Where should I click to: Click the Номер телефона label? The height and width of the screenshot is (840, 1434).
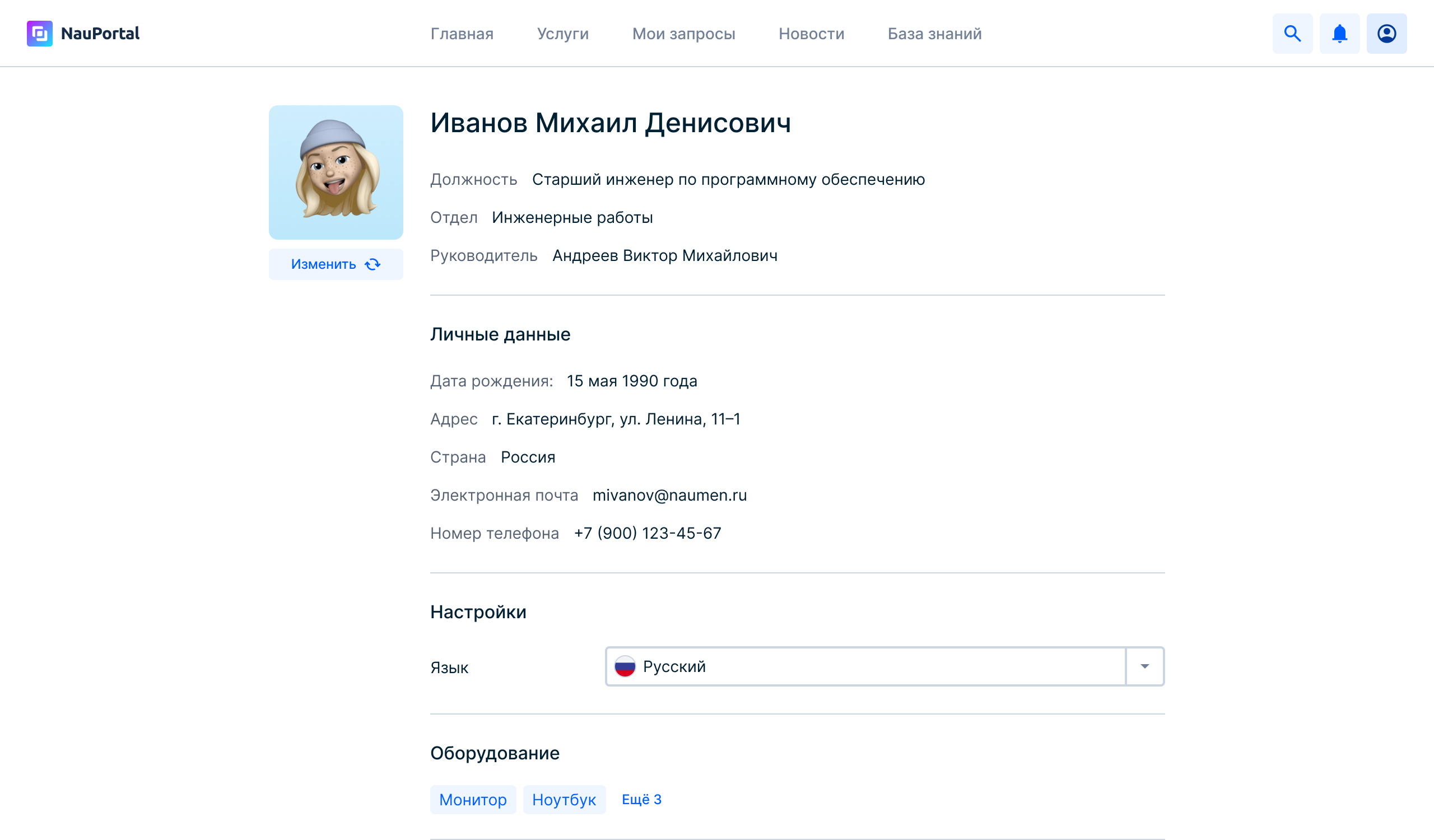[495, 534]
